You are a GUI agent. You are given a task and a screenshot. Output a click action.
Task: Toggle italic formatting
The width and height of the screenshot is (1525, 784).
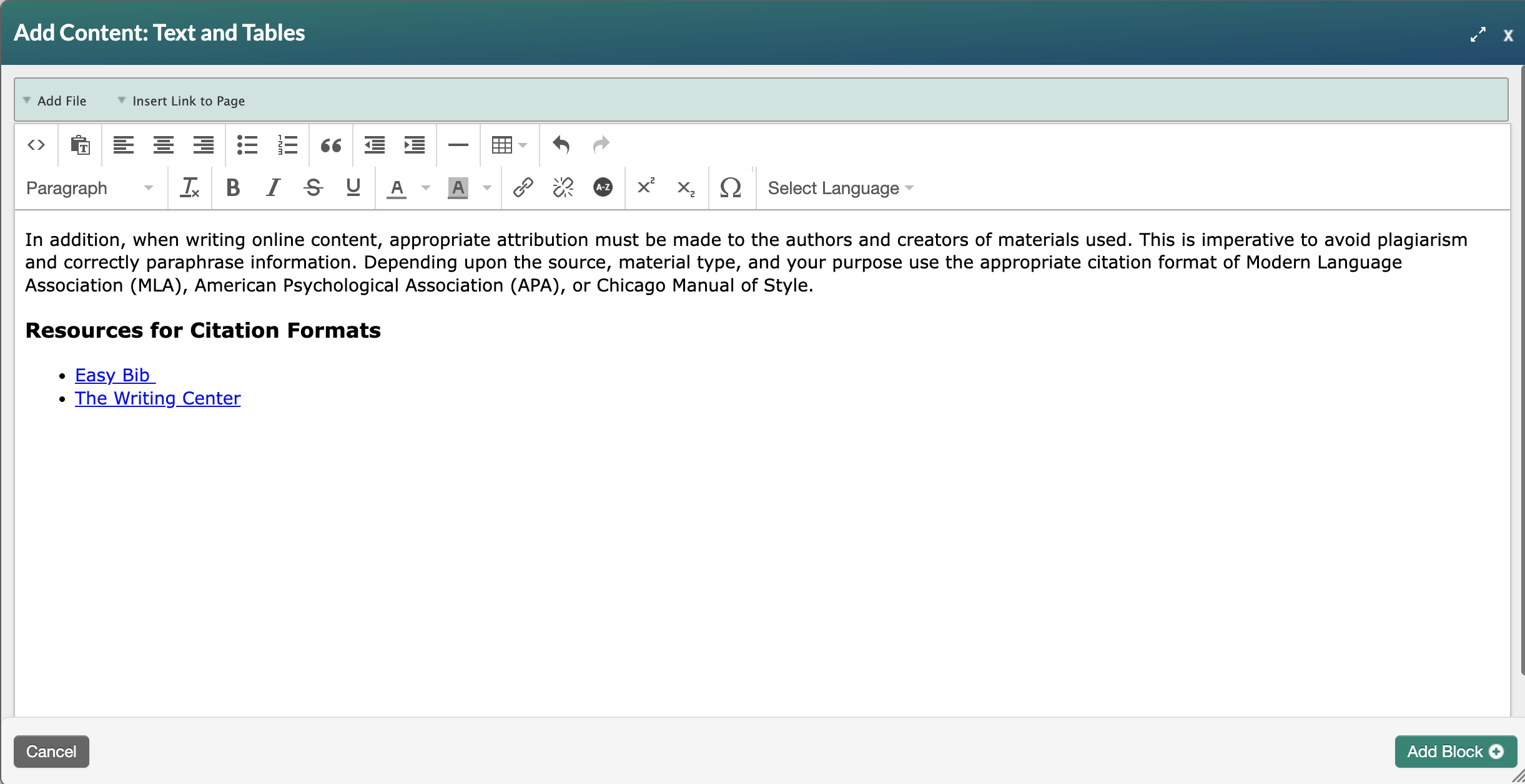click(274, 188)
